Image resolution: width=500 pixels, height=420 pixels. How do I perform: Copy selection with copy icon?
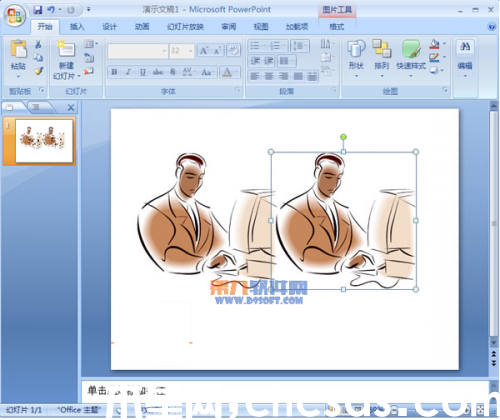(38, 57)
